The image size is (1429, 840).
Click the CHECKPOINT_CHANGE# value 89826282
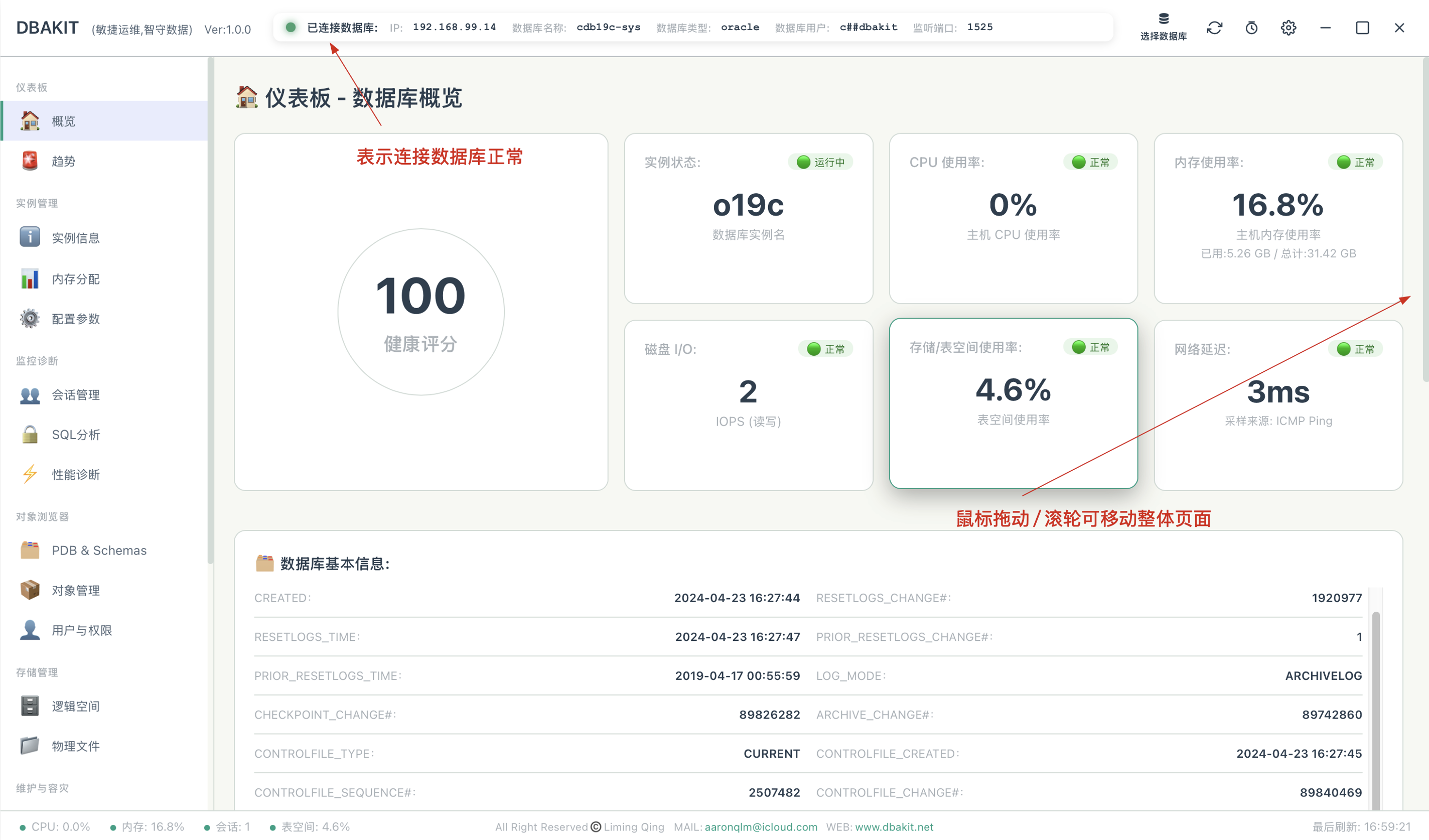pos(769,714)
